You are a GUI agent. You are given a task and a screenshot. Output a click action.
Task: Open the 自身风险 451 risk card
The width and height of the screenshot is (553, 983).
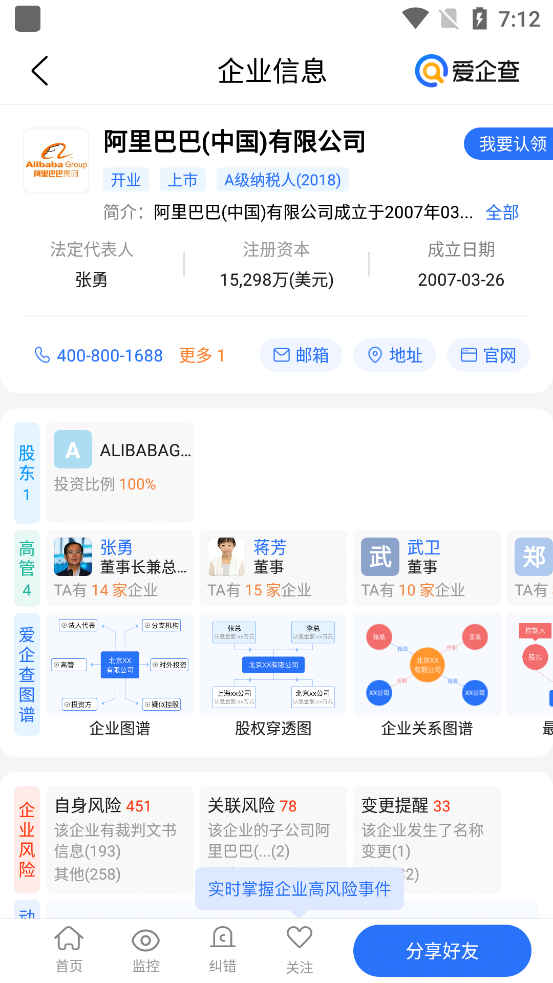[120, 839]
